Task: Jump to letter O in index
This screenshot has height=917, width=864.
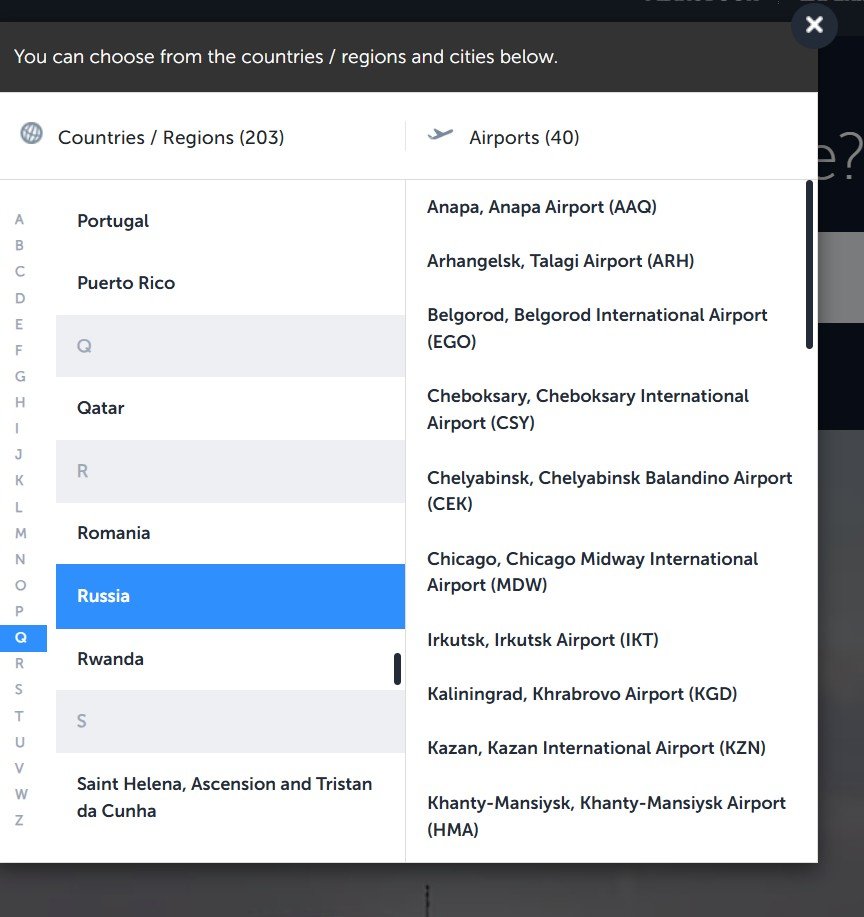Action: tap(20, 585)
